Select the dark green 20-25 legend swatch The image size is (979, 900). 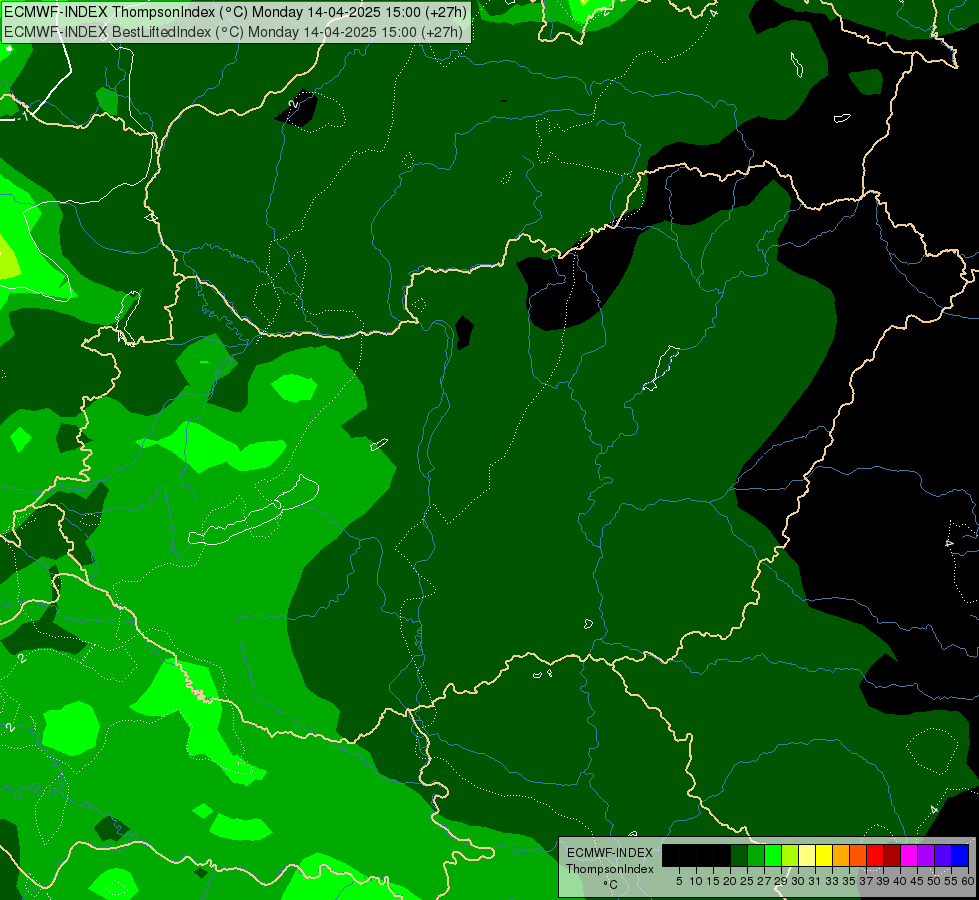739,855
